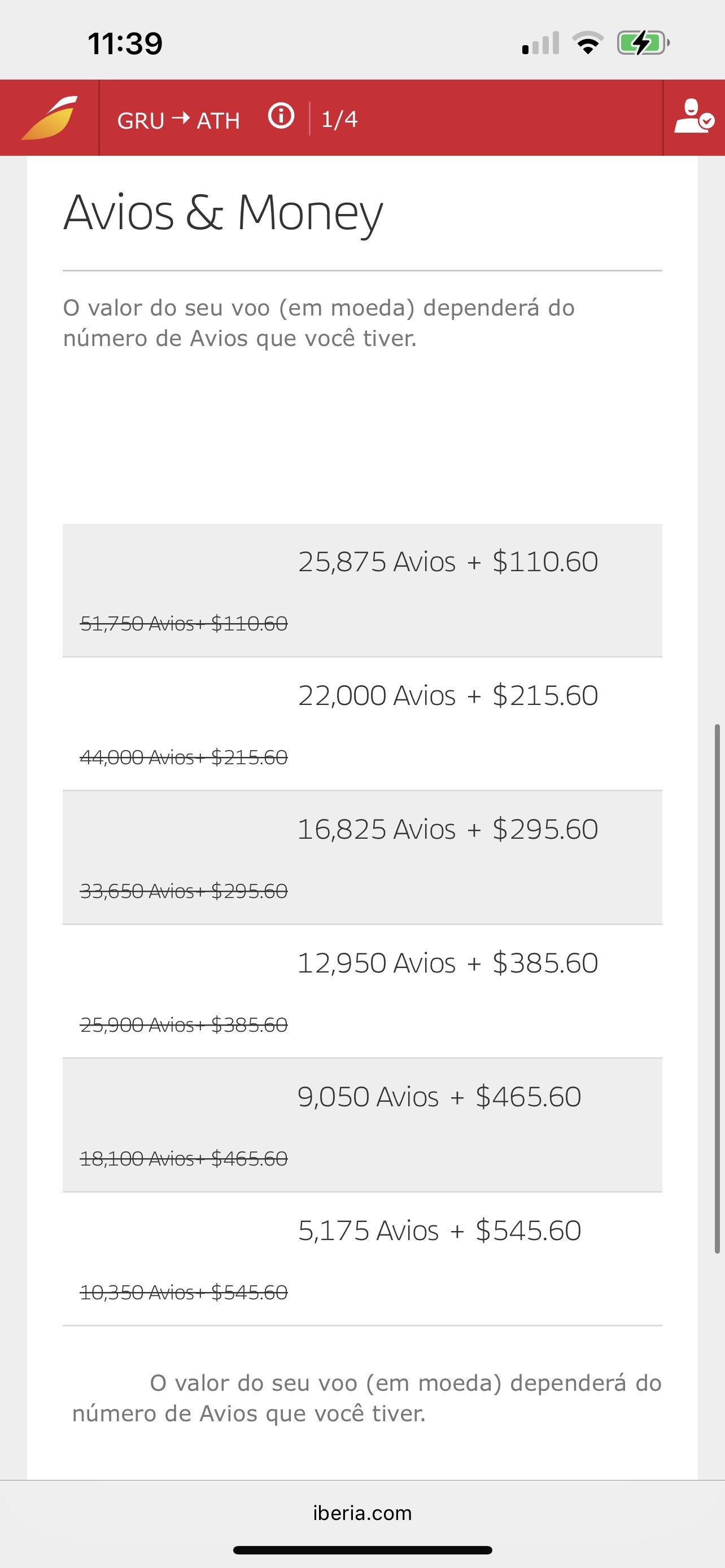
Task: Choose 12,950 Avios + $385.60 option
Action: [362, 992]
